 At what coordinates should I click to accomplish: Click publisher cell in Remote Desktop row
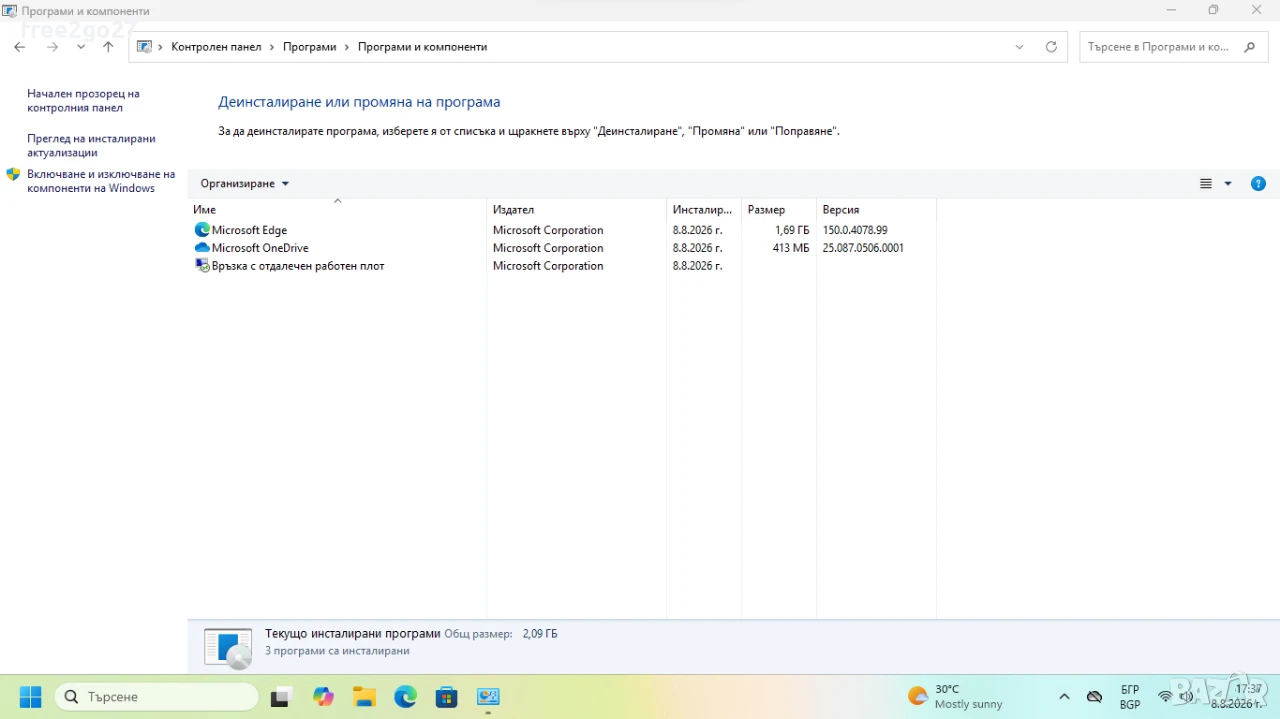pos(548,266)
